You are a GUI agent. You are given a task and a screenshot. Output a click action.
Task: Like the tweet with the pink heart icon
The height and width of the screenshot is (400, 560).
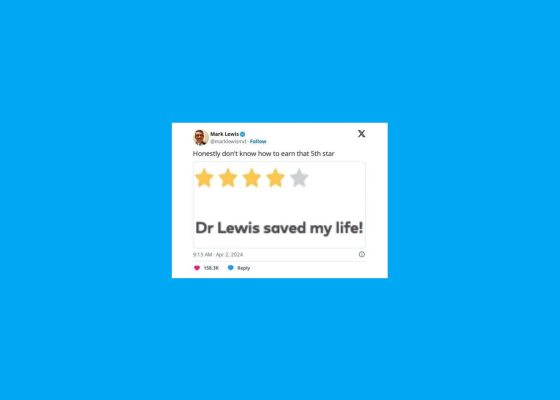(197, 268)
